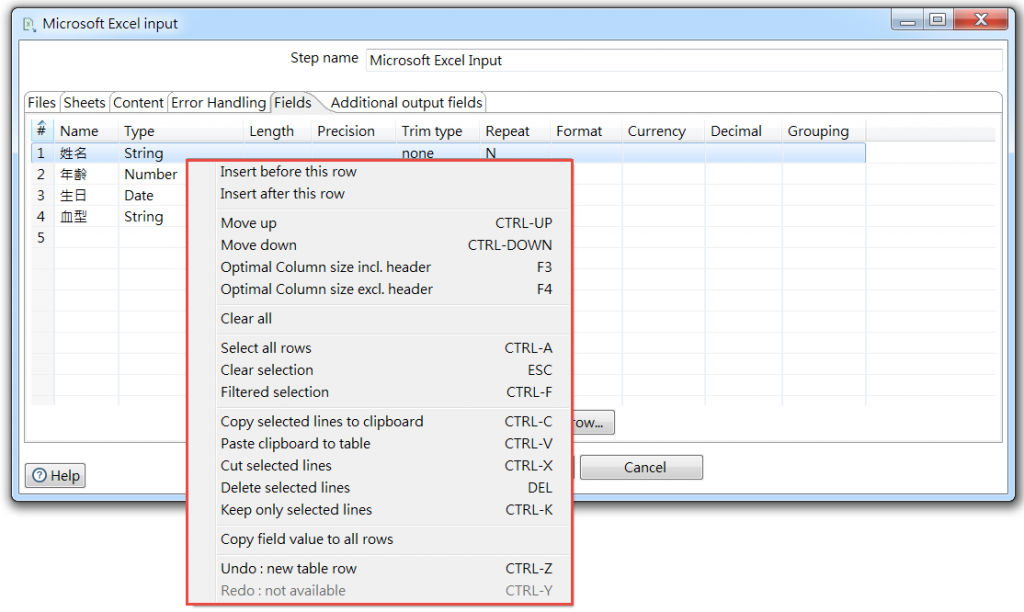Select row number 1

coord(42,153)
